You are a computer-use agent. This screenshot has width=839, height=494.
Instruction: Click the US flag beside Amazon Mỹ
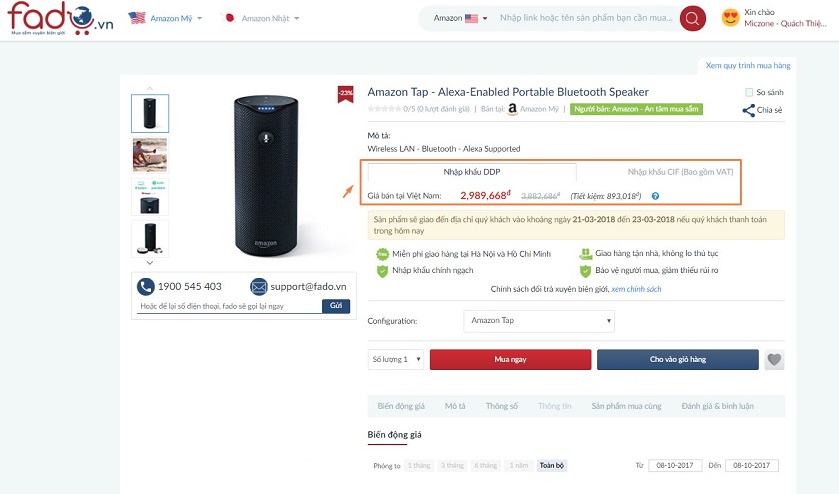tap(137, 18)
